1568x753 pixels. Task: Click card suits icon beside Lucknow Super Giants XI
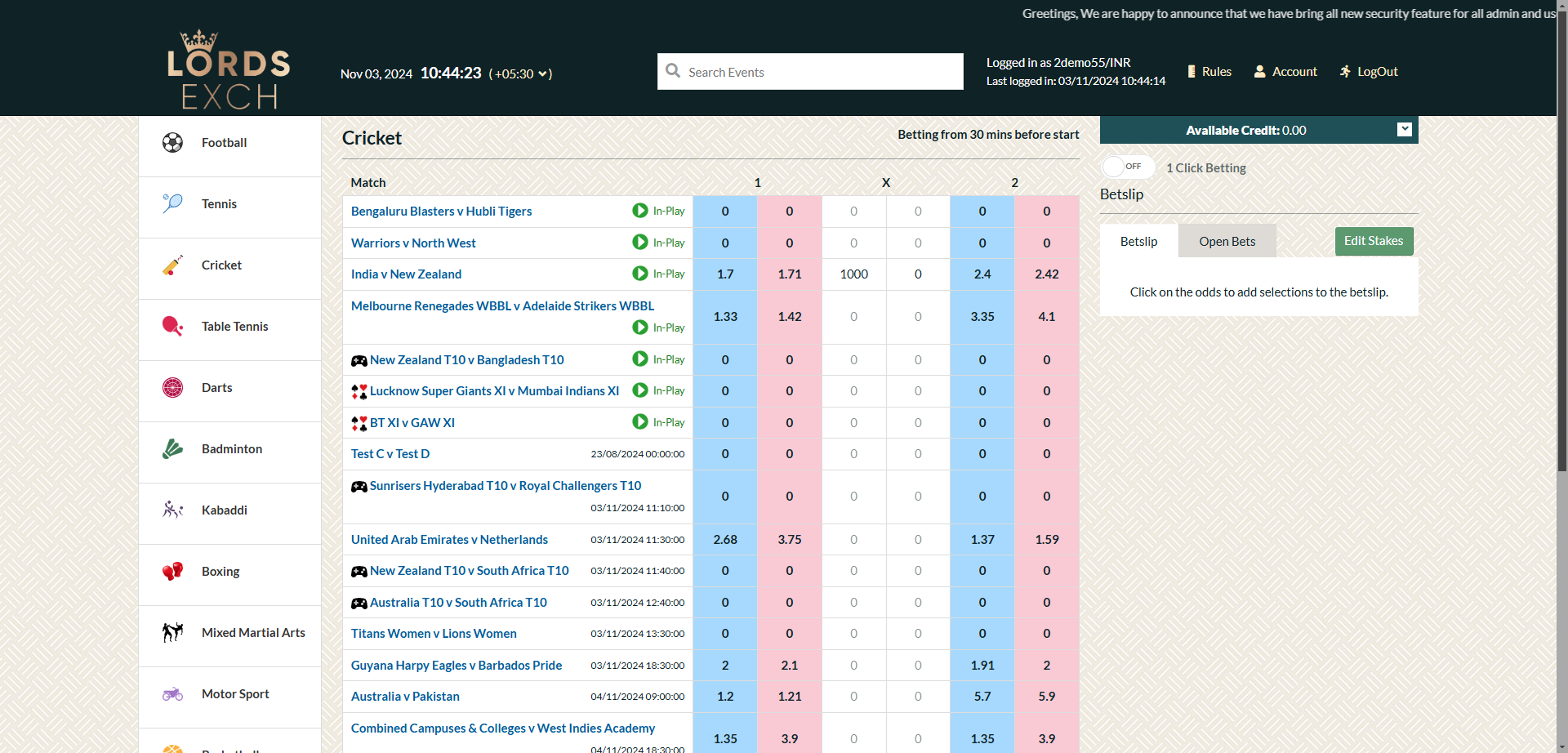[359, 391]
